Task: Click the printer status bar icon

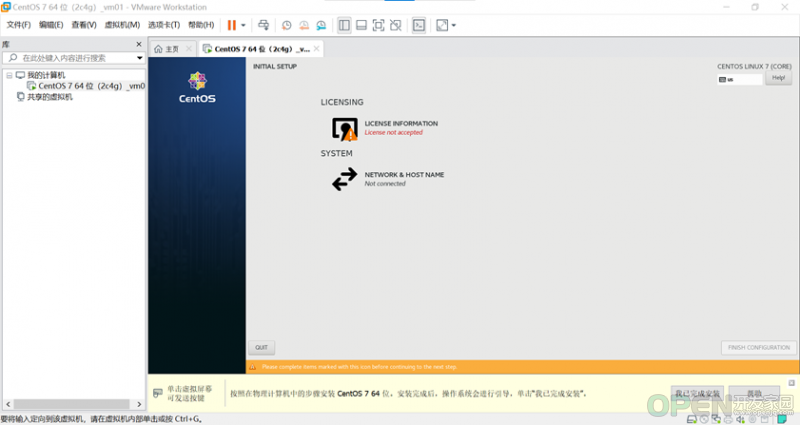Action: 729,419
